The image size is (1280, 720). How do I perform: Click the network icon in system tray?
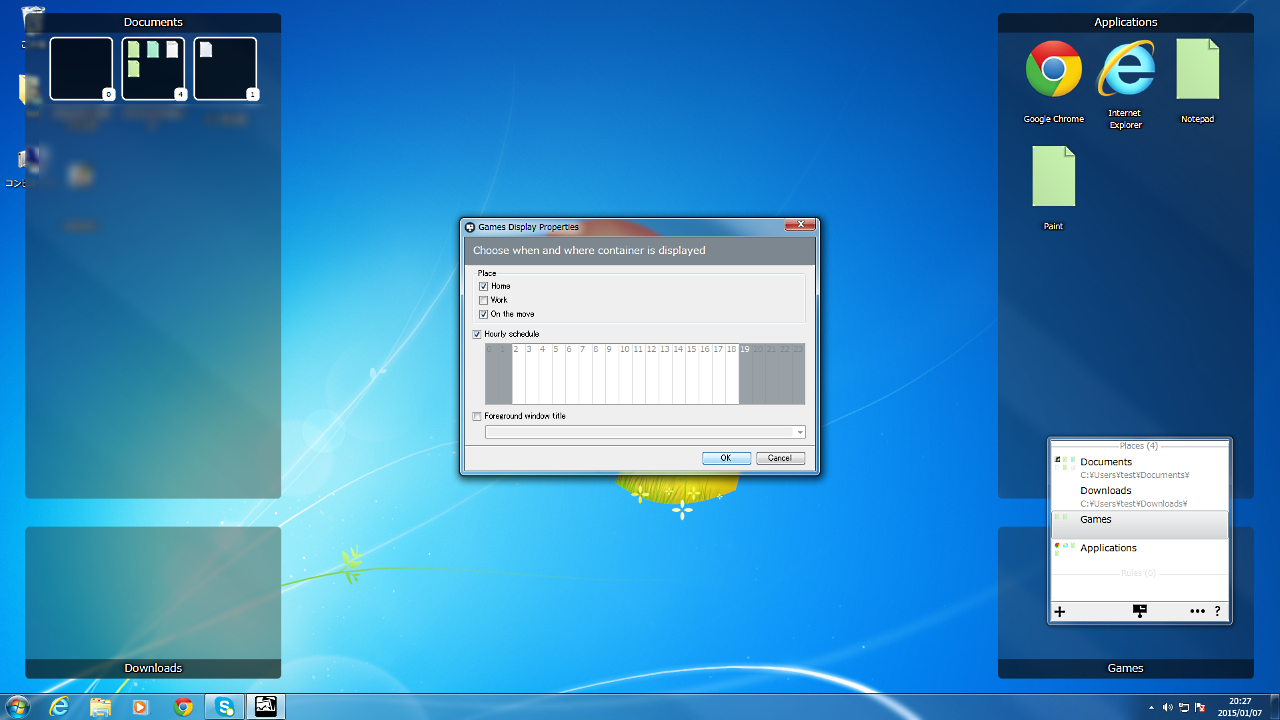click(1184, 707)
